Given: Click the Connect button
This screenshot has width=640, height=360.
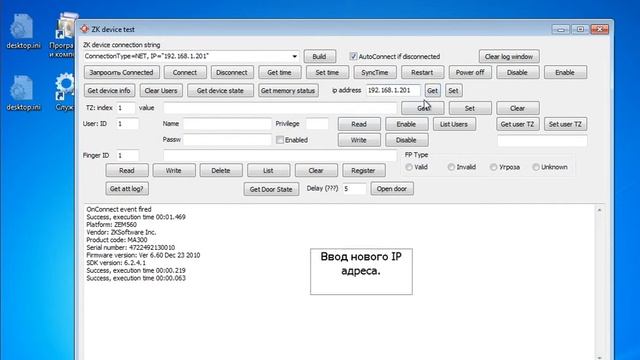Looking at the screenshot, I should (x=185, y=72).
